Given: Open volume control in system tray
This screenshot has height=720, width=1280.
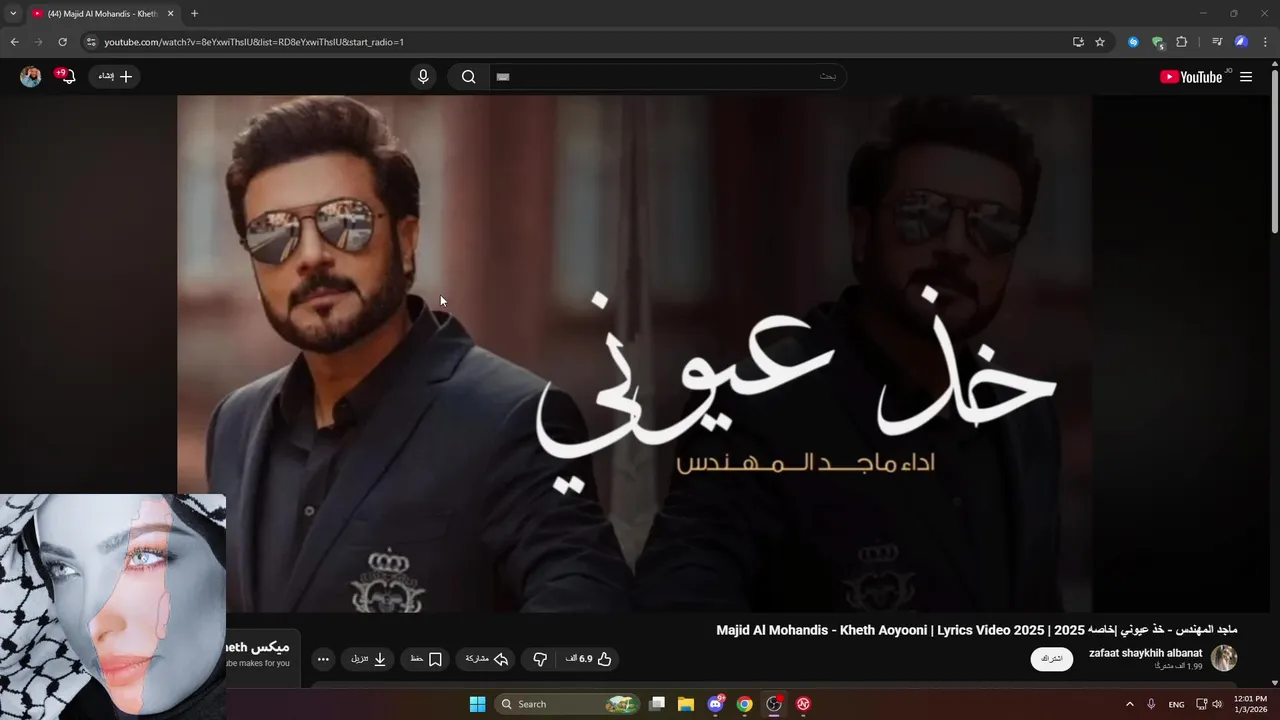Looking at the screenshot, I should click(1217, 704).
